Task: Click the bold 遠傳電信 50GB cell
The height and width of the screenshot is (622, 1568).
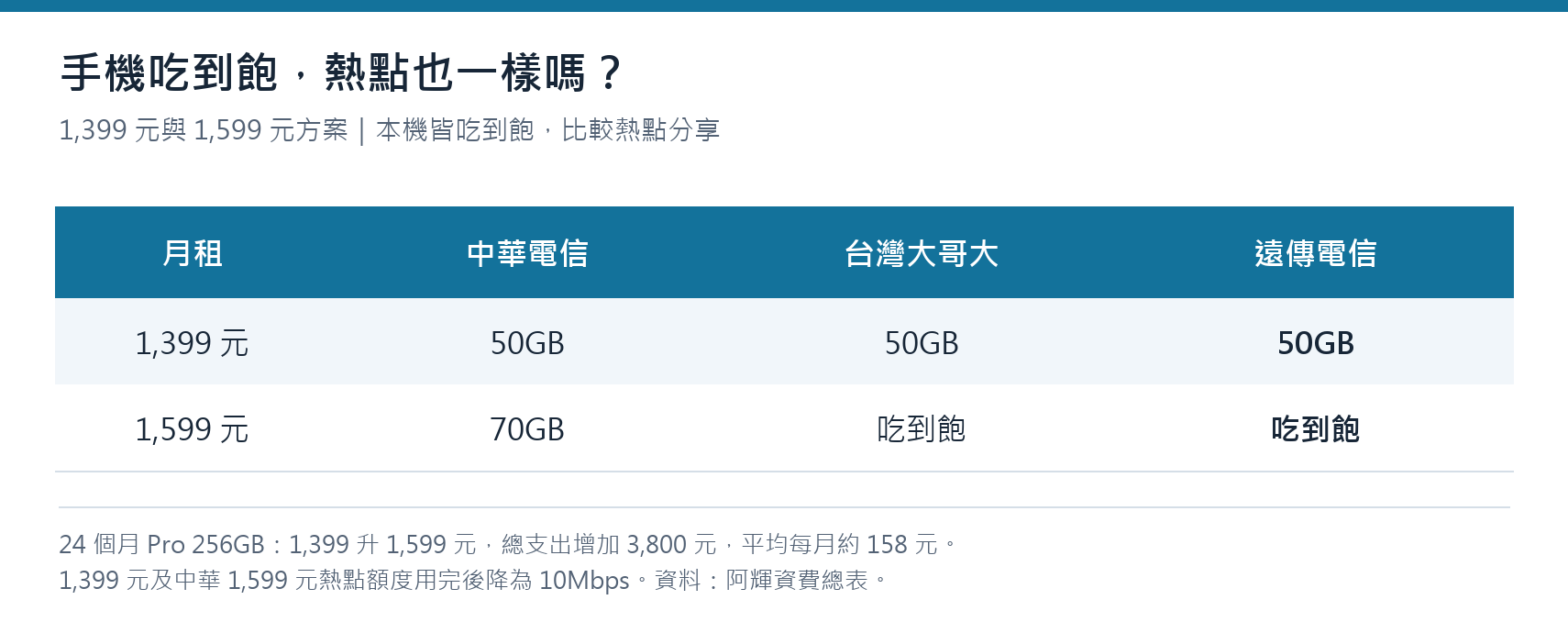Action: (1316, 343)
